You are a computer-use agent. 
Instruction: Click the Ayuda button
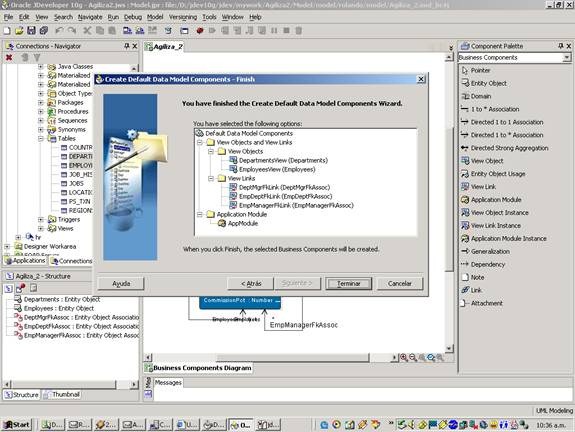pos(121,283)
